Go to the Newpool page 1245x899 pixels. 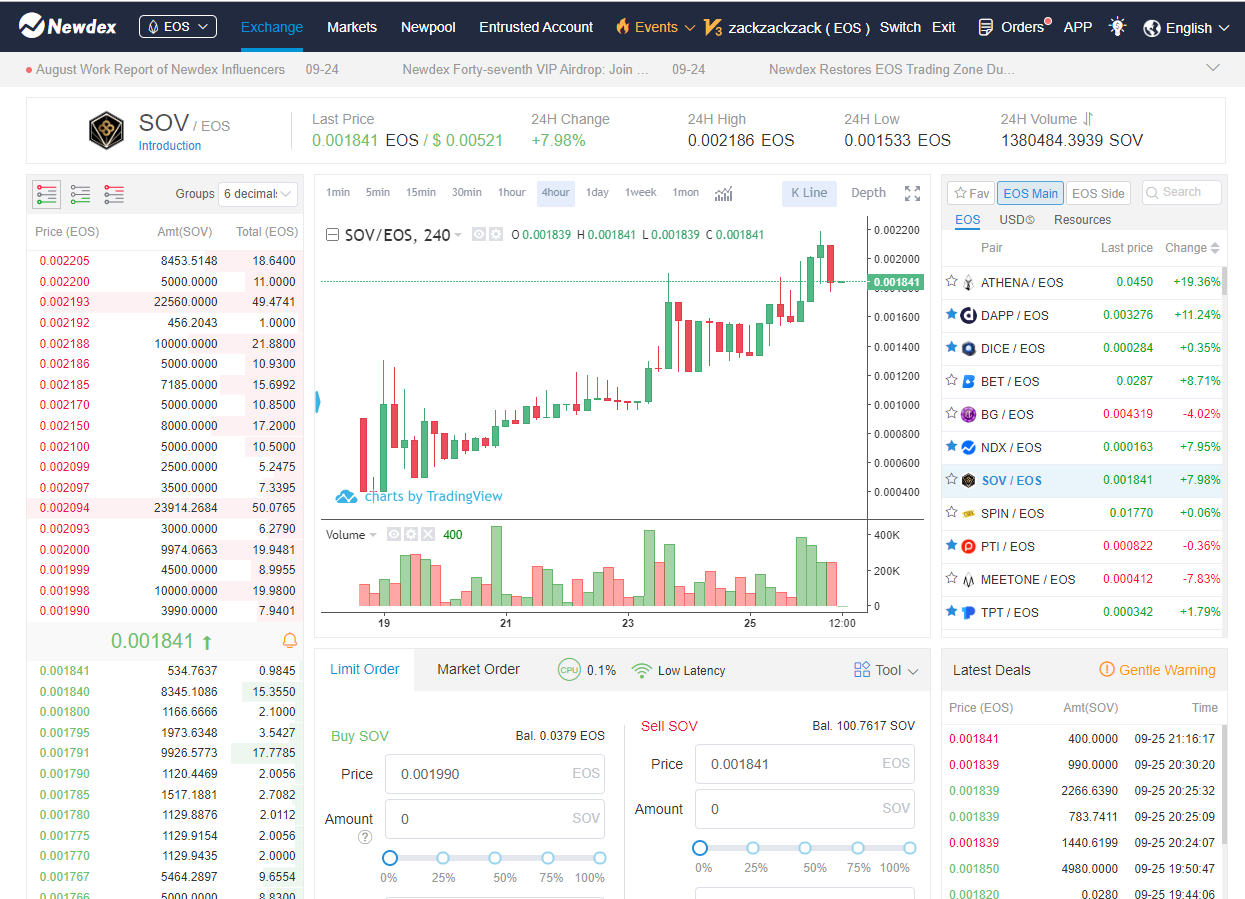428,27
